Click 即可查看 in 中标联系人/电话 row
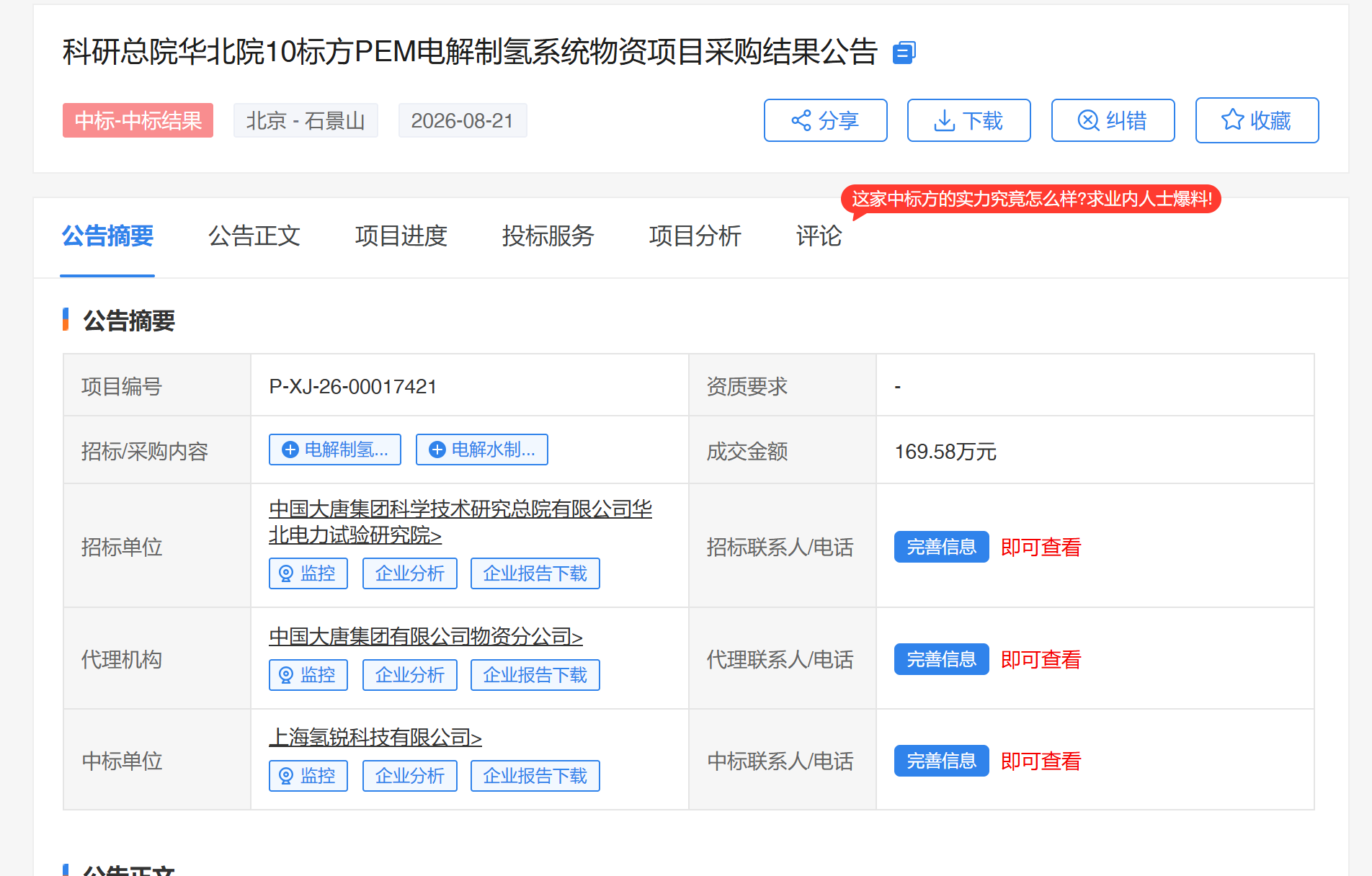This screenshot has height=876, width=1372. [1041, 761]
